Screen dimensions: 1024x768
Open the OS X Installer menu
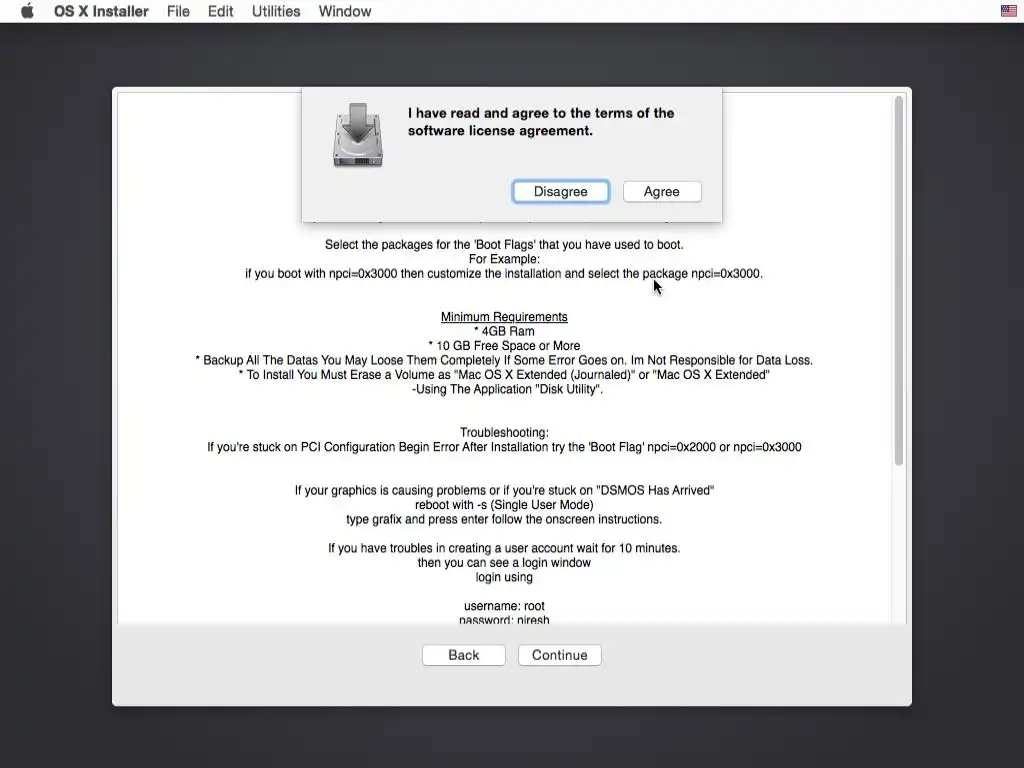click(x=101, y=11)
